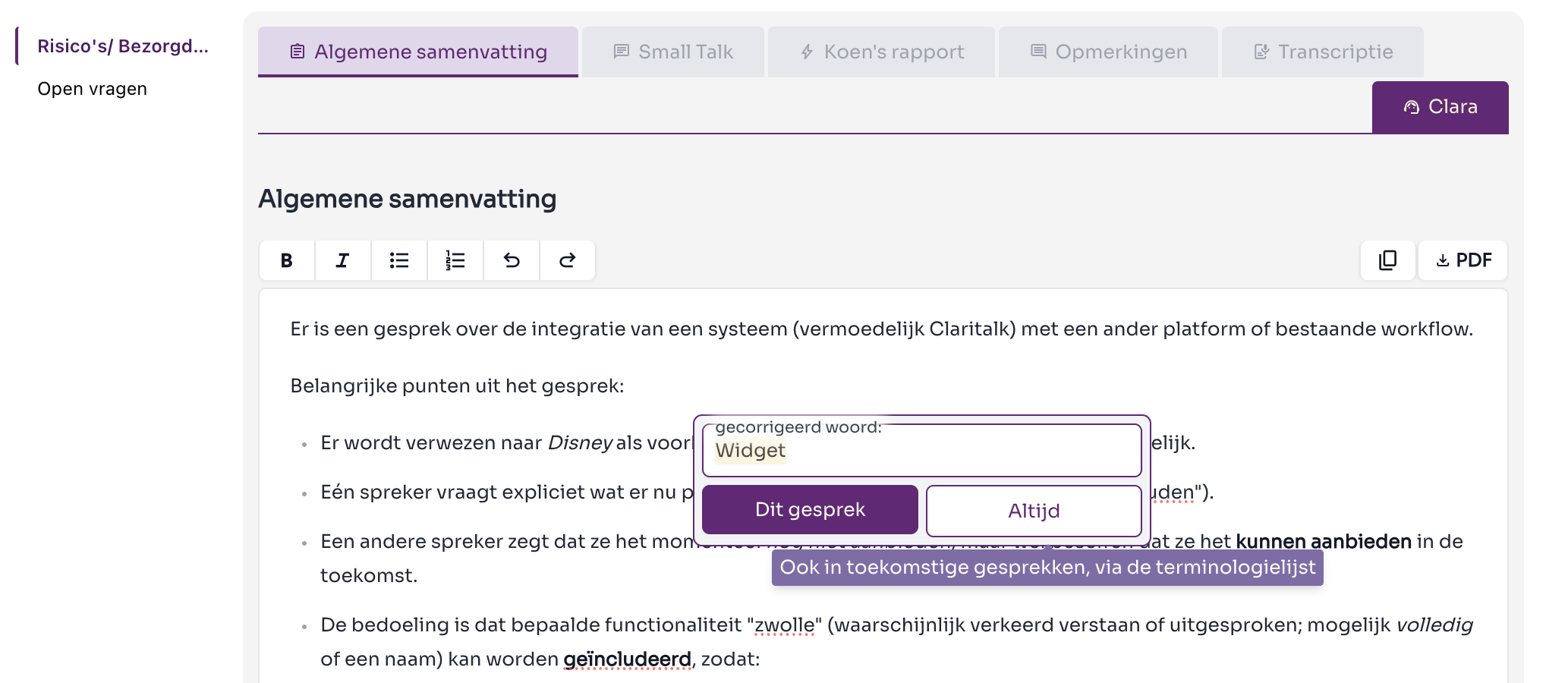Open the Clara assistant

1440,107
